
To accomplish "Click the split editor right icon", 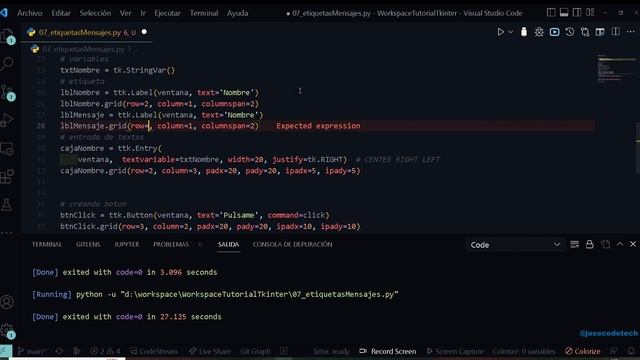I will (x=616, y=32).
